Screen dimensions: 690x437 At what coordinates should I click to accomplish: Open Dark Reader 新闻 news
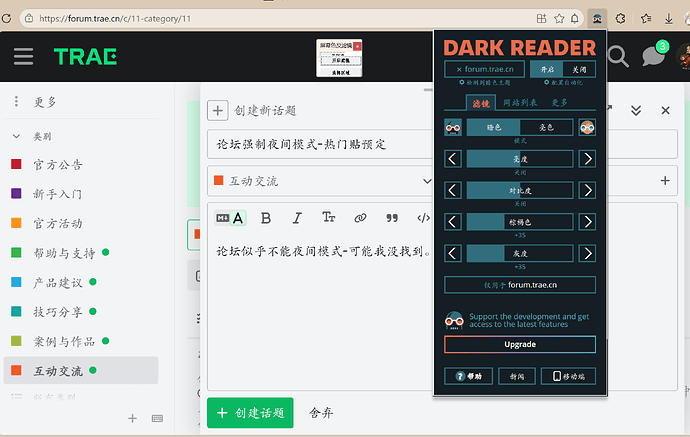pyautogui.click(x=517, y=376)
